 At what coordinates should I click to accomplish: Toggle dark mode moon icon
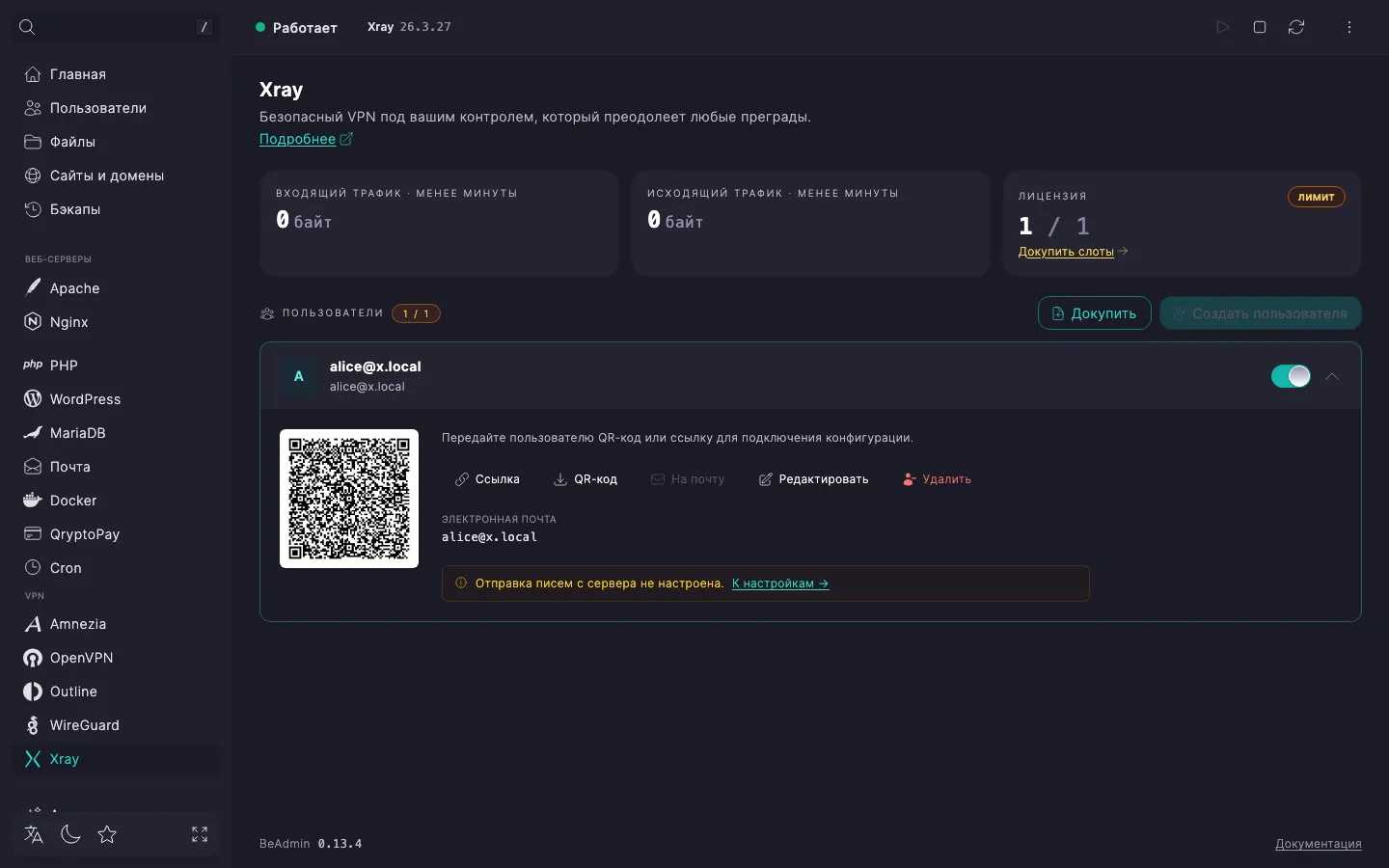point(70,834)
